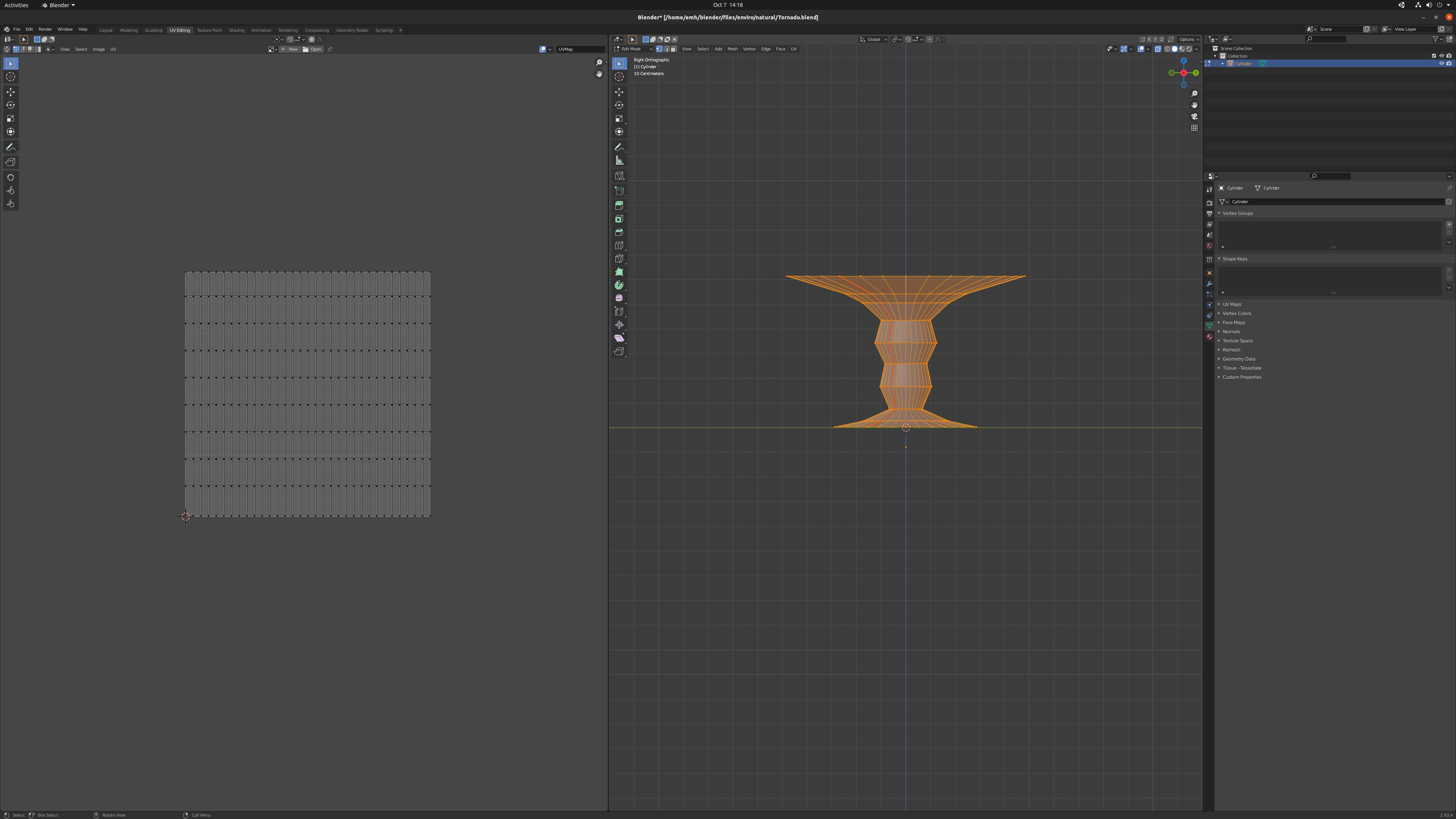Expand the Vertex Colors panel
The width and height of the screenshot is (1456, 819).
click(1236, 313)
